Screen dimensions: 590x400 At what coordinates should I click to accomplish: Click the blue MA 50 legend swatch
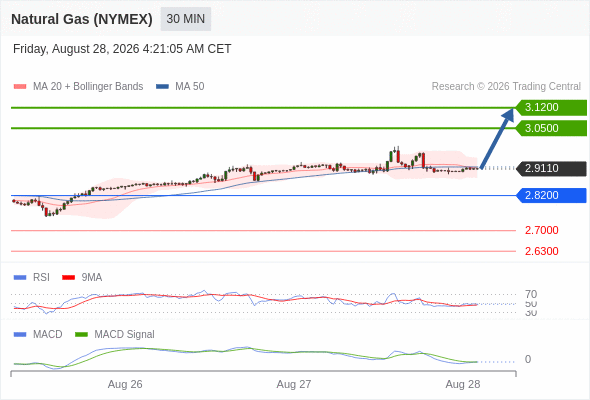click(163, 87)
